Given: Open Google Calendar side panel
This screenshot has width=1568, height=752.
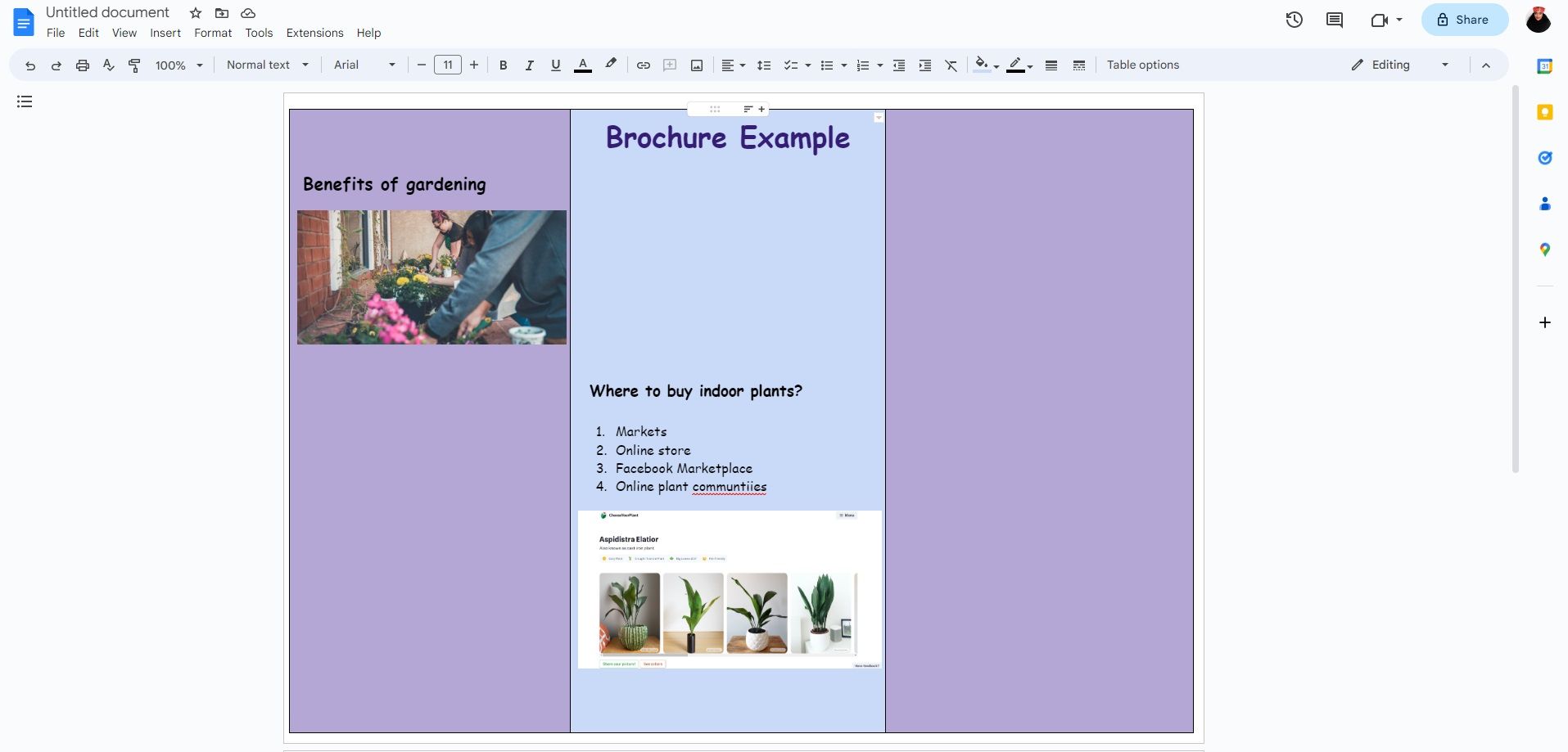Looking at the screenshot, I should 1545,67.
